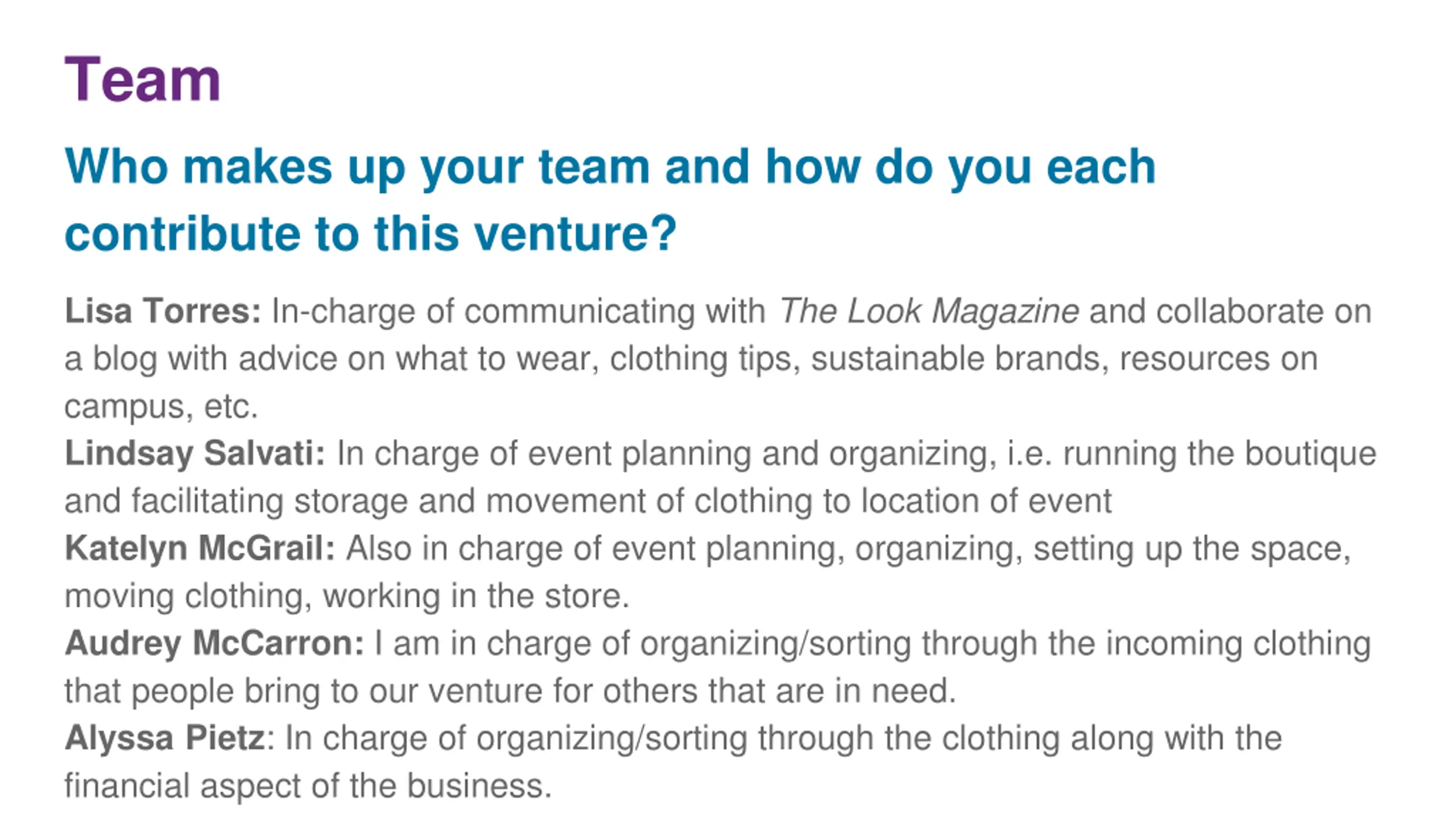Click the 'contribute to this venture?' heading line
This screenshot has height=819, width=1456.
371,234
